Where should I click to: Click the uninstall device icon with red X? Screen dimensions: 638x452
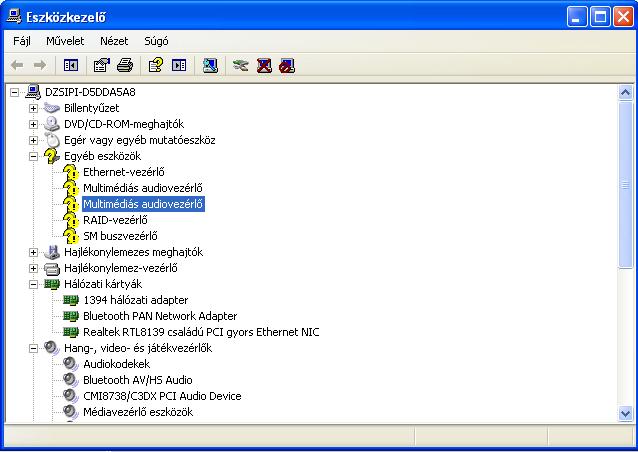coord(264,65)
